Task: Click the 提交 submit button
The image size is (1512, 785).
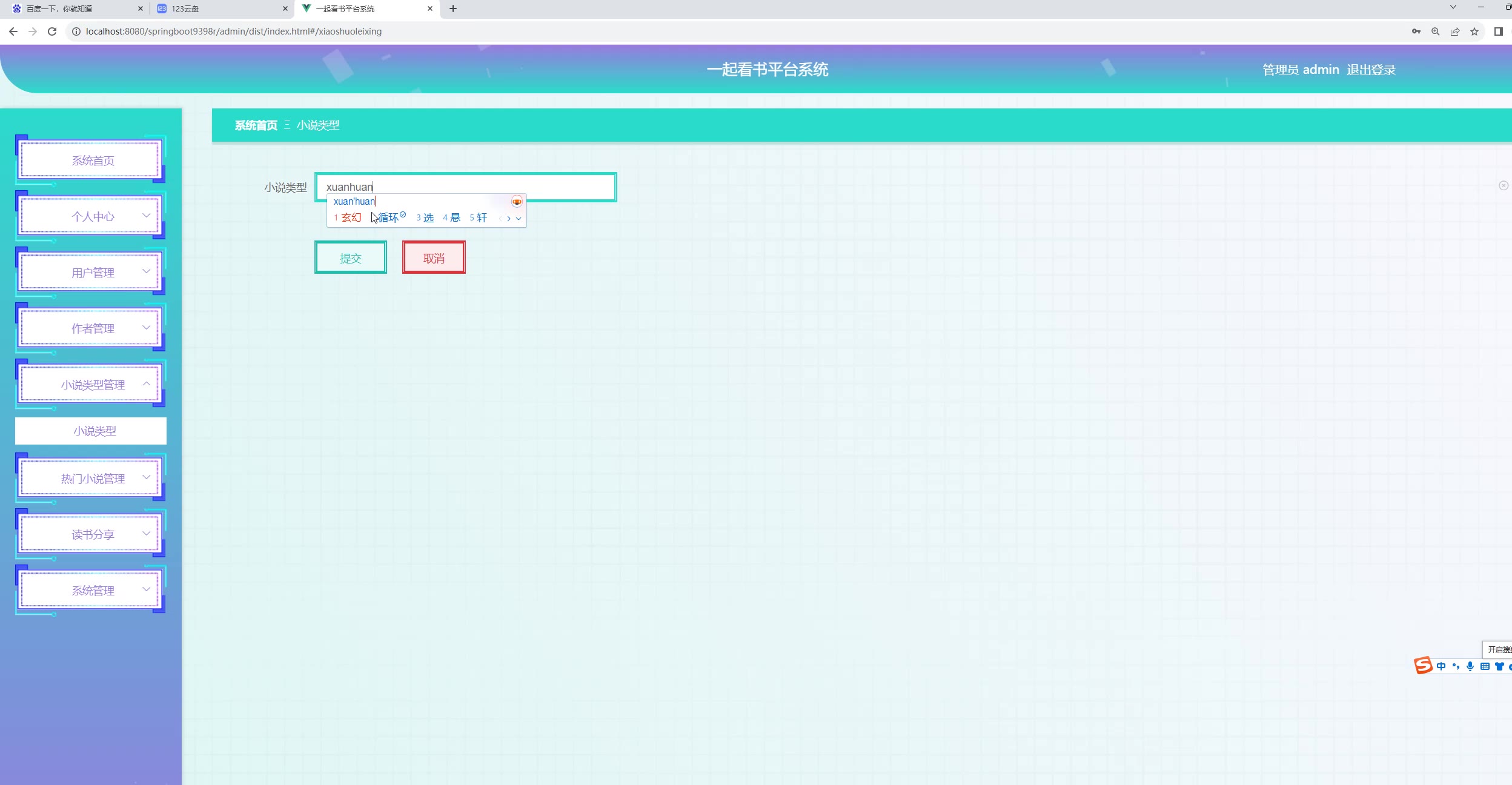Action: click(351, 257)
